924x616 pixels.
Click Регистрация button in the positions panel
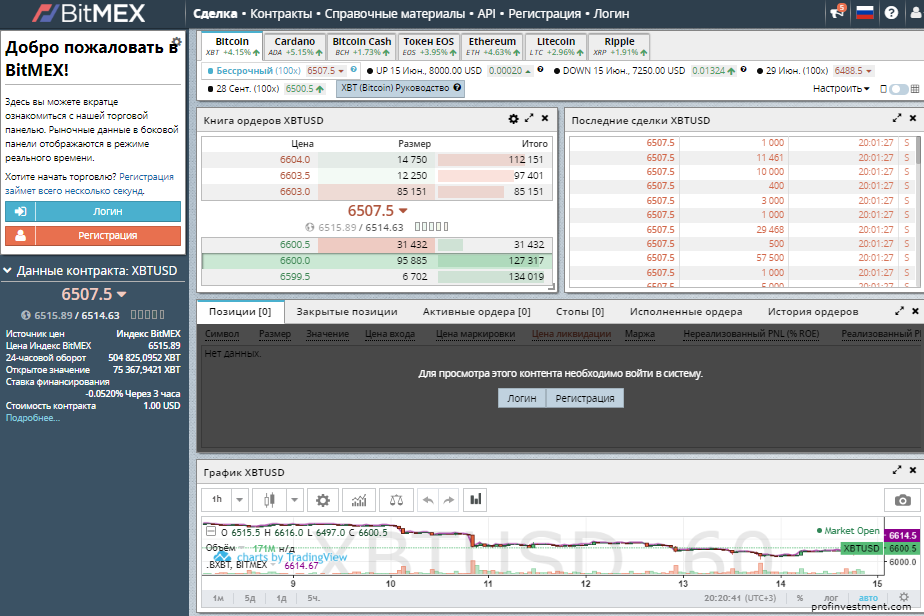tap(585, 398)
